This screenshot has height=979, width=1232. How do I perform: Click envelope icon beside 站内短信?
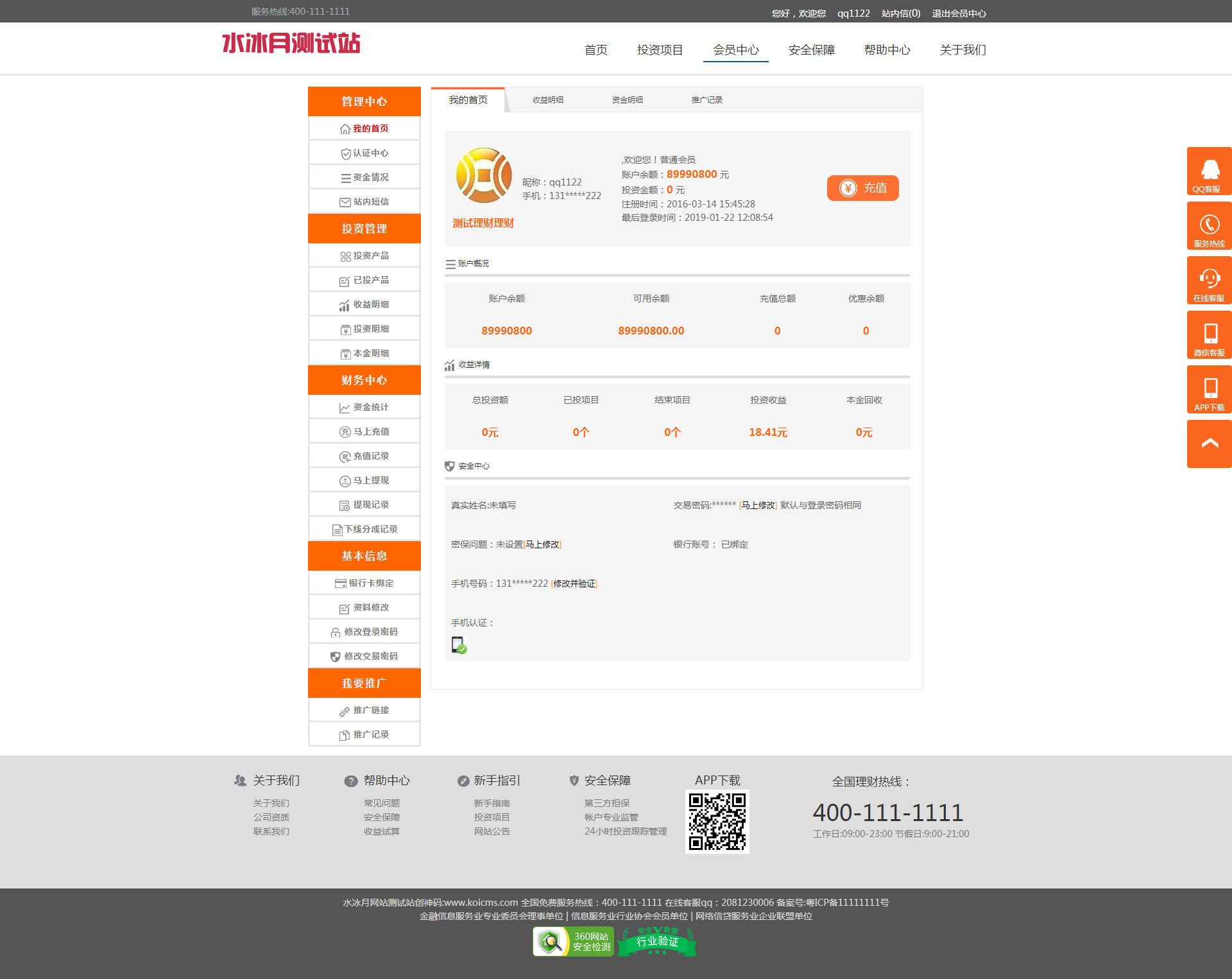(345, 202)
